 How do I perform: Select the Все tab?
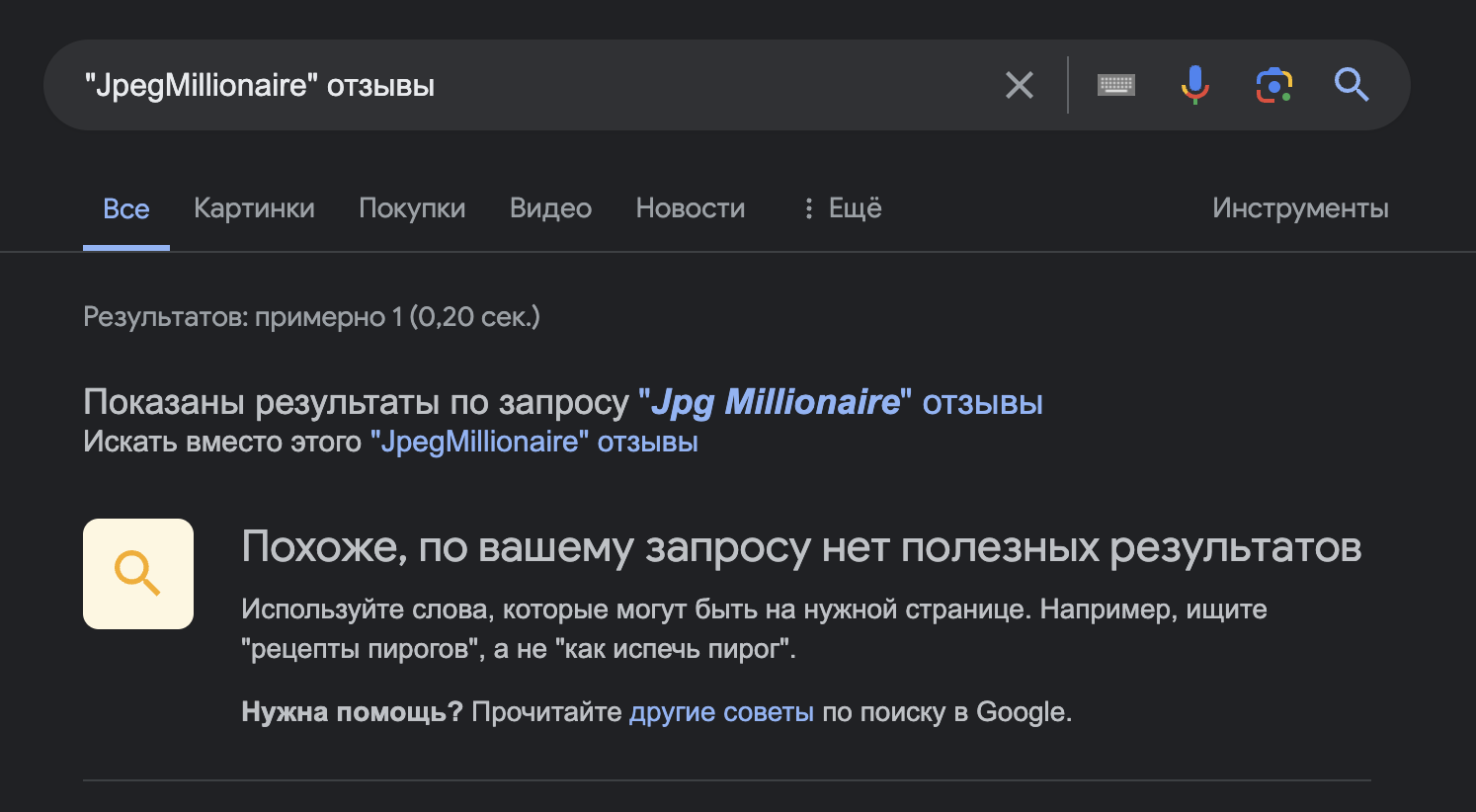(126, 208)
